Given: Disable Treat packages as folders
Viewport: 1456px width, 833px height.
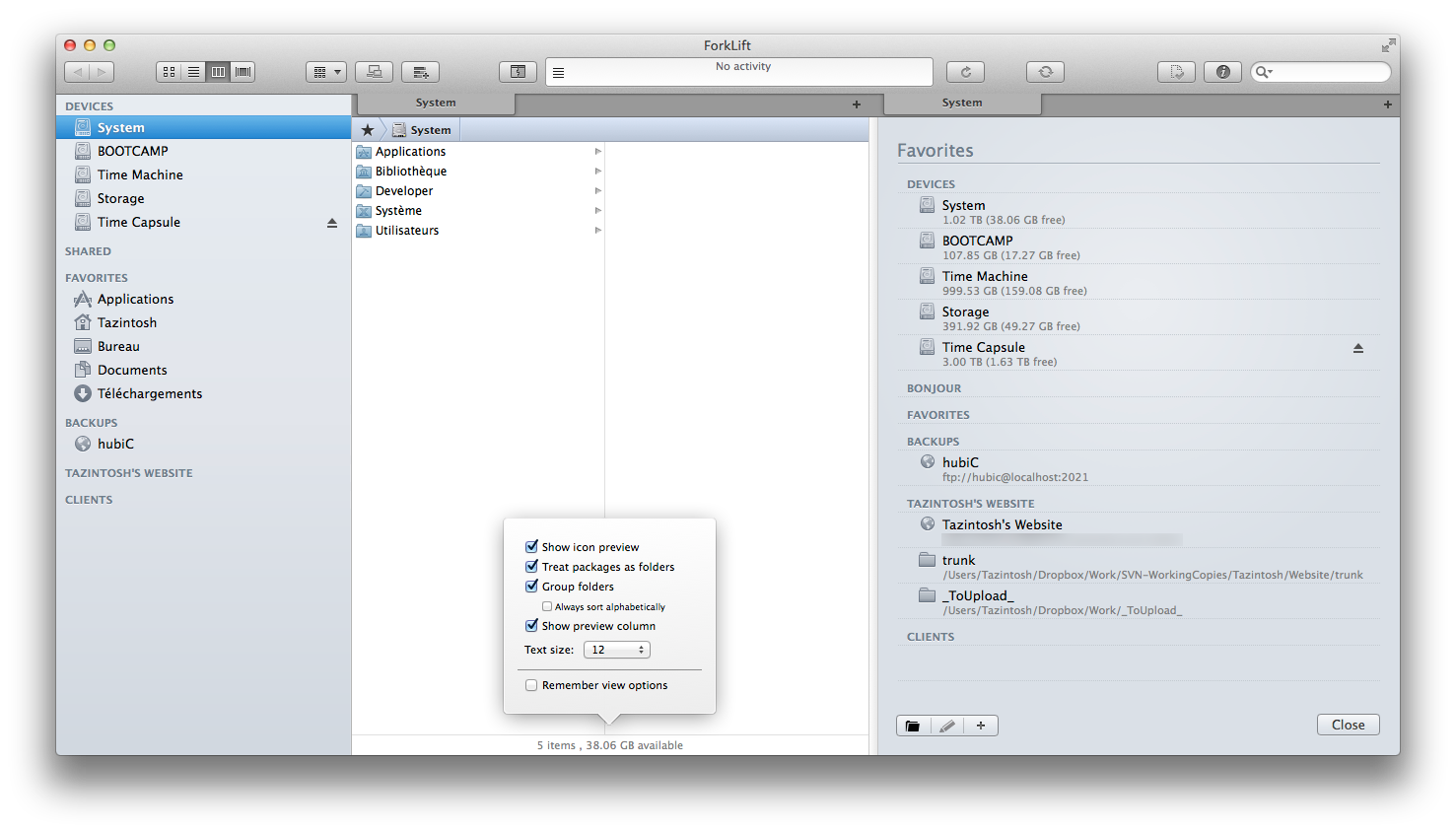Looking at the screenshot, I should 531,567.
